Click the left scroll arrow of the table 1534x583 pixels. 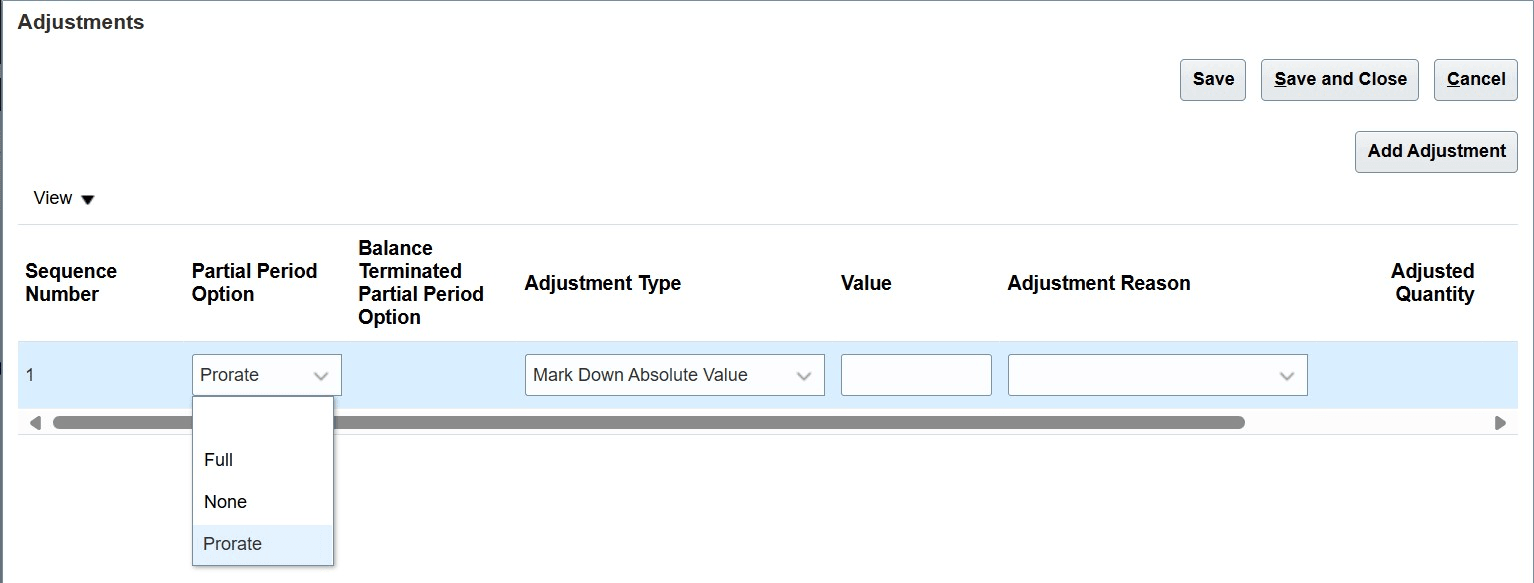(35, 422)
